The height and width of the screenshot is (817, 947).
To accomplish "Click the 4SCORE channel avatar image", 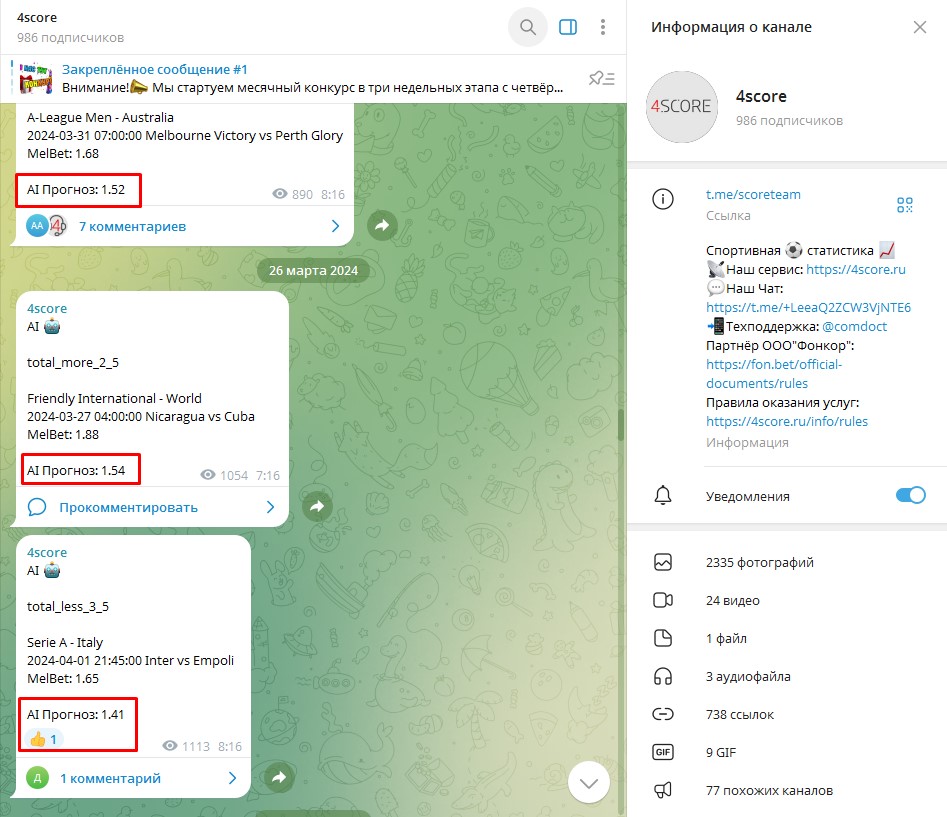I will 681,106.
